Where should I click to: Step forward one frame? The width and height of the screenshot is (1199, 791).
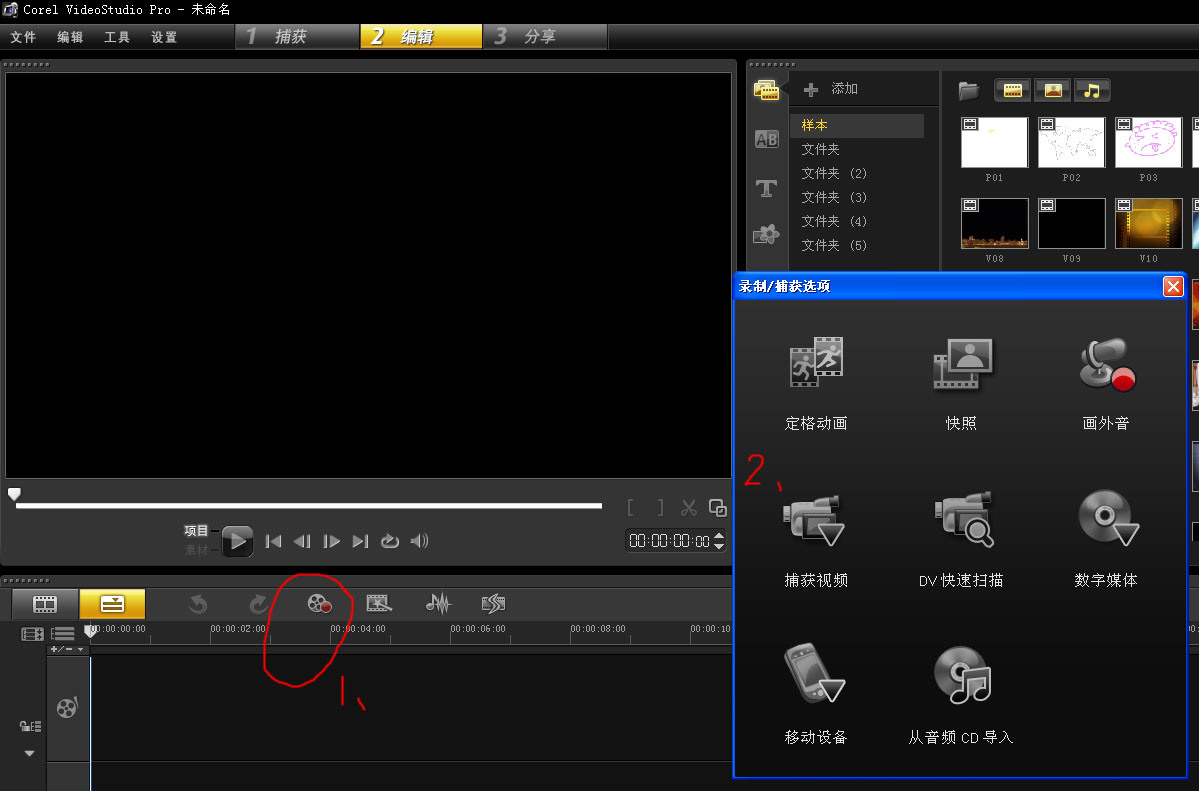331,541
